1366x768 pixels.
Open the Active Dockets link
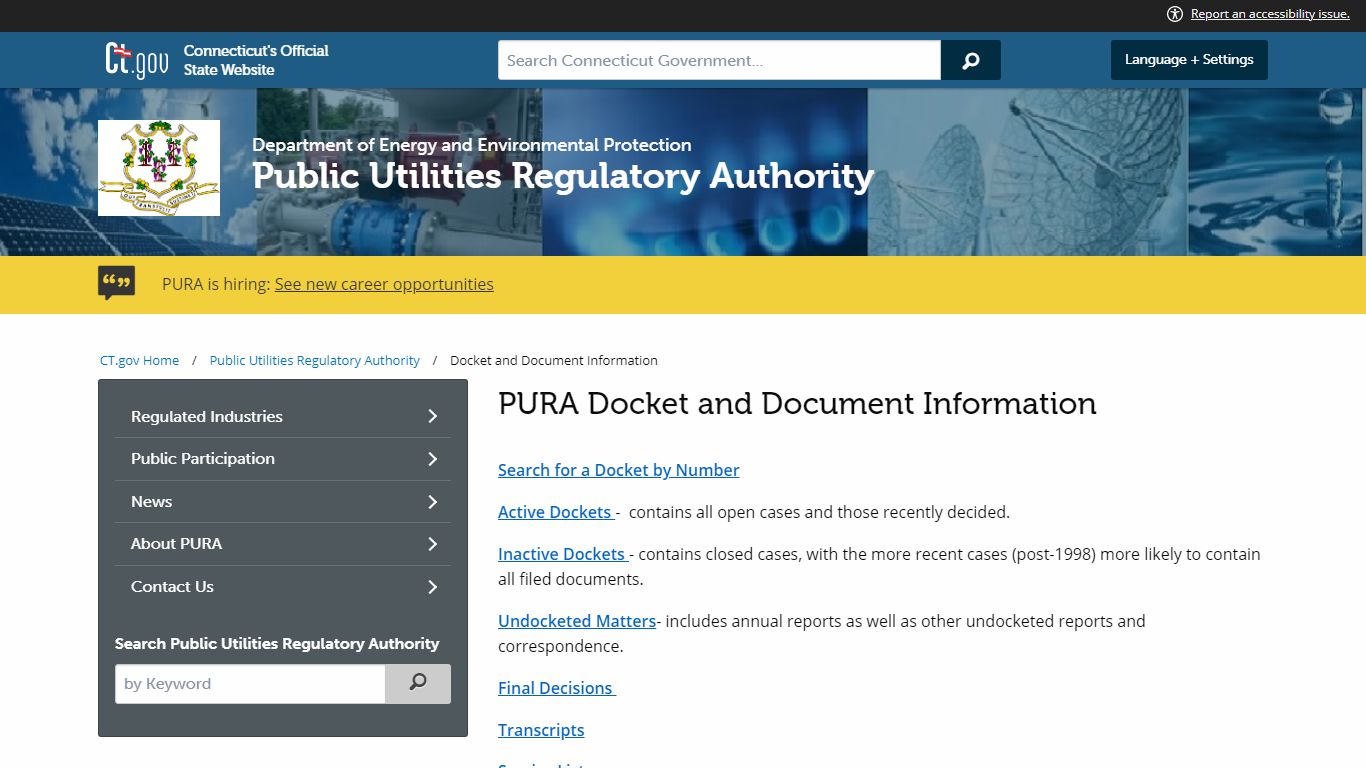coord(555,512)
